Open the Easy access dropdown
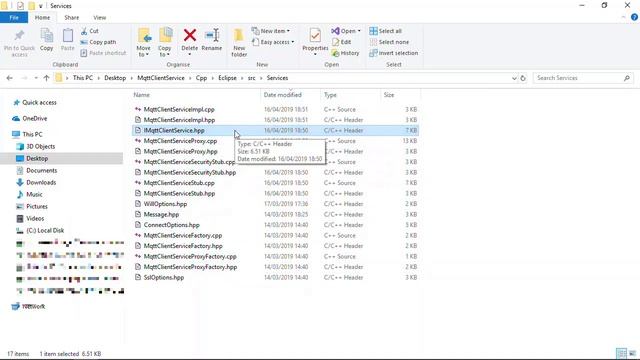The image size is (640, 360). (273, 42)
